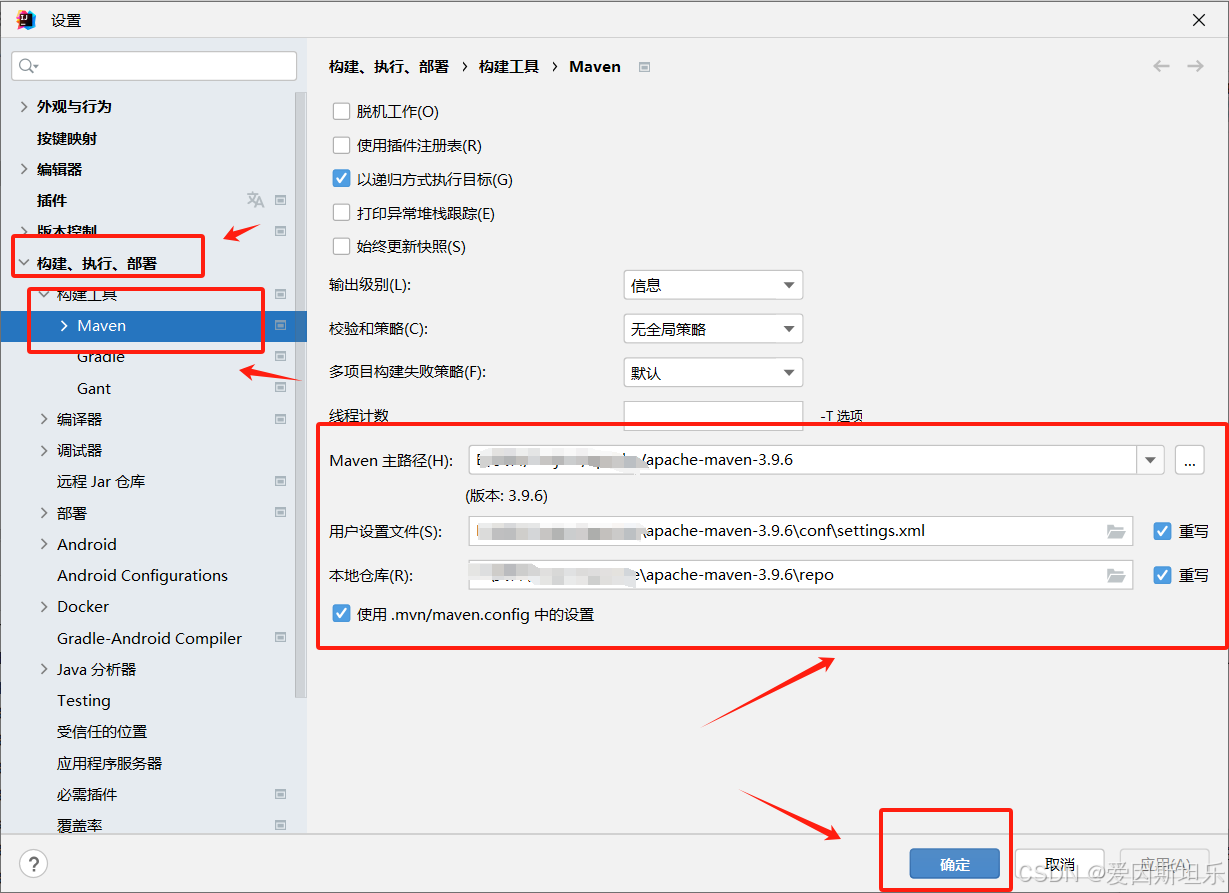The height and width of the screenshot is (893, 1229).
Task: Click project-level icon on 编译器 row
Action: point(280,419)
